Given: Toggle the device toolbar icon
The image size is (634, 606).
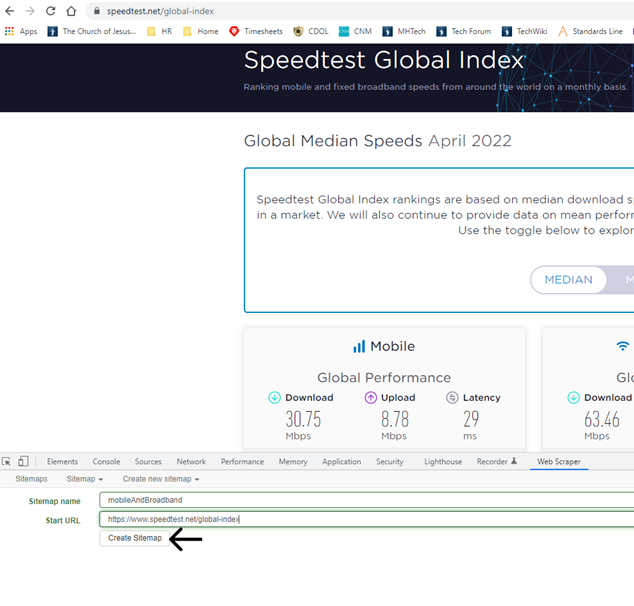Looking at the screenshot, I should 23,461.
